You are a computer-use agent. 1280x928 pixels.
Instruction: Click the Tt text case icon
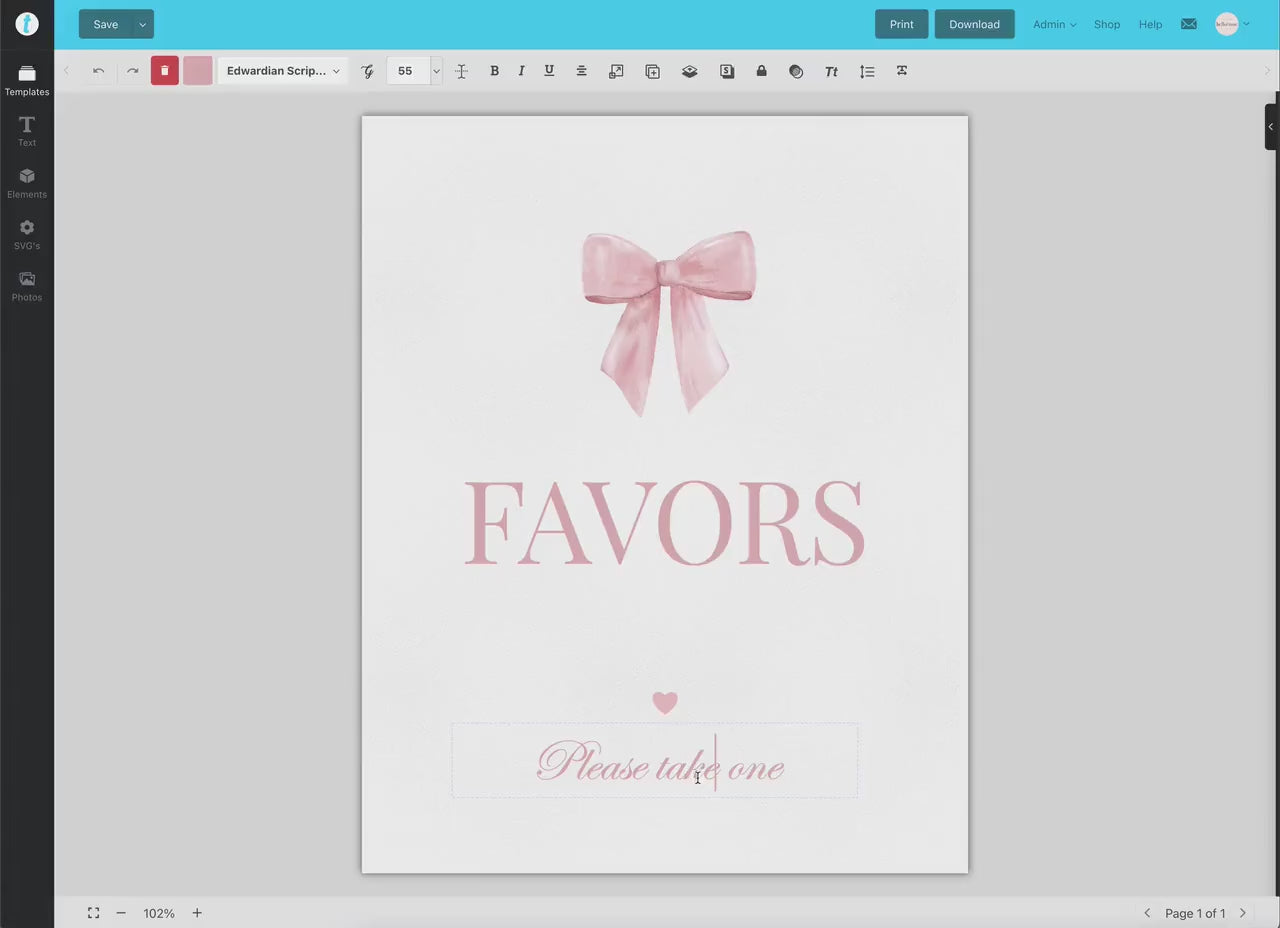[x=831, y=71]
